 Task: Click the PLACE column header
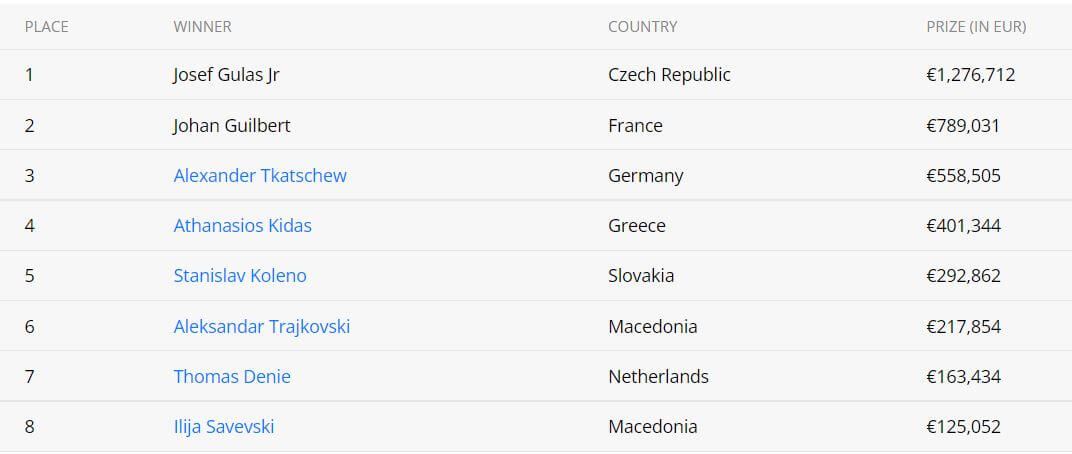point(46,27)
